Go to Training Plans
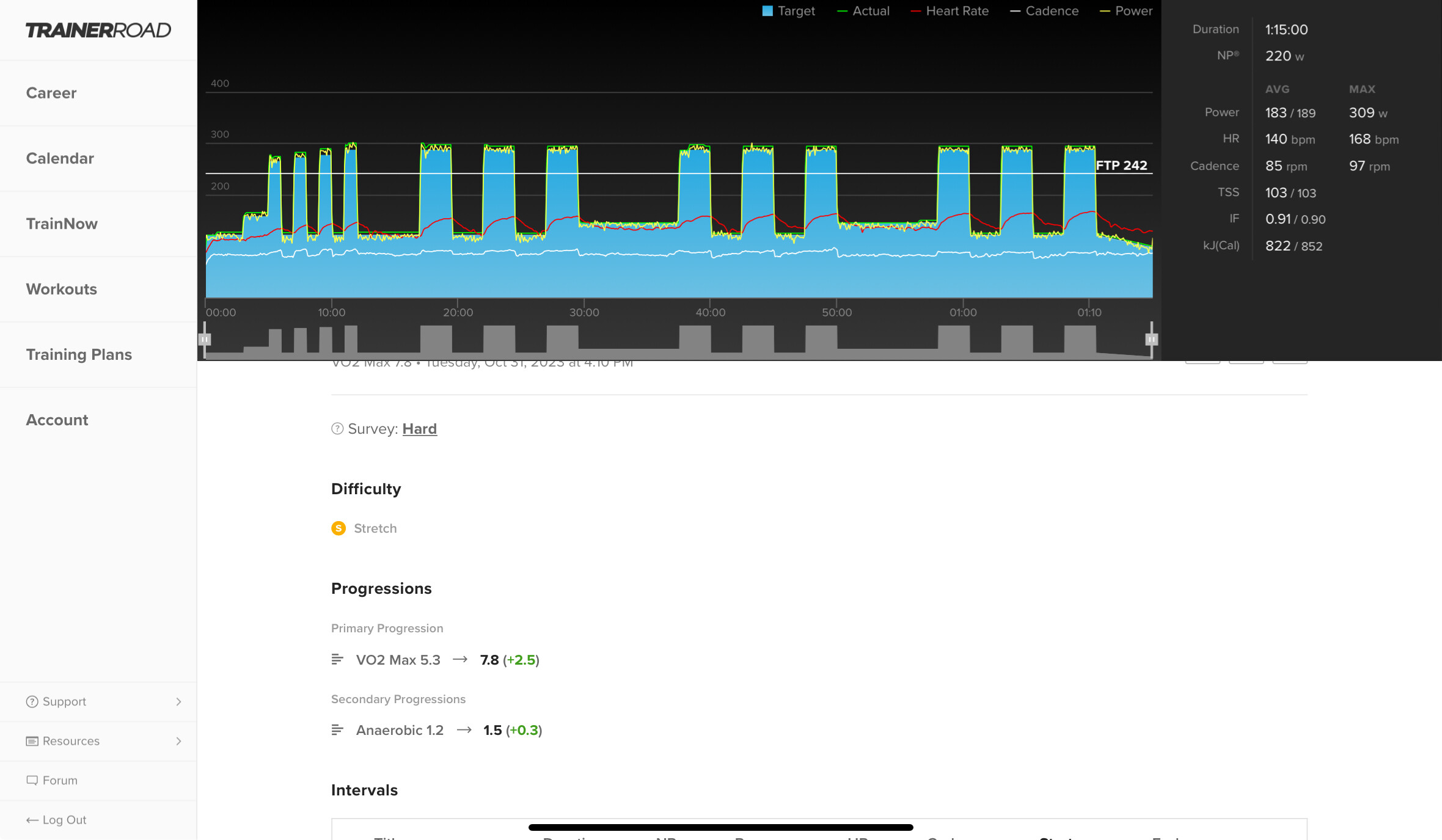The image size is (1442, 840). click(x=79, y=354)
